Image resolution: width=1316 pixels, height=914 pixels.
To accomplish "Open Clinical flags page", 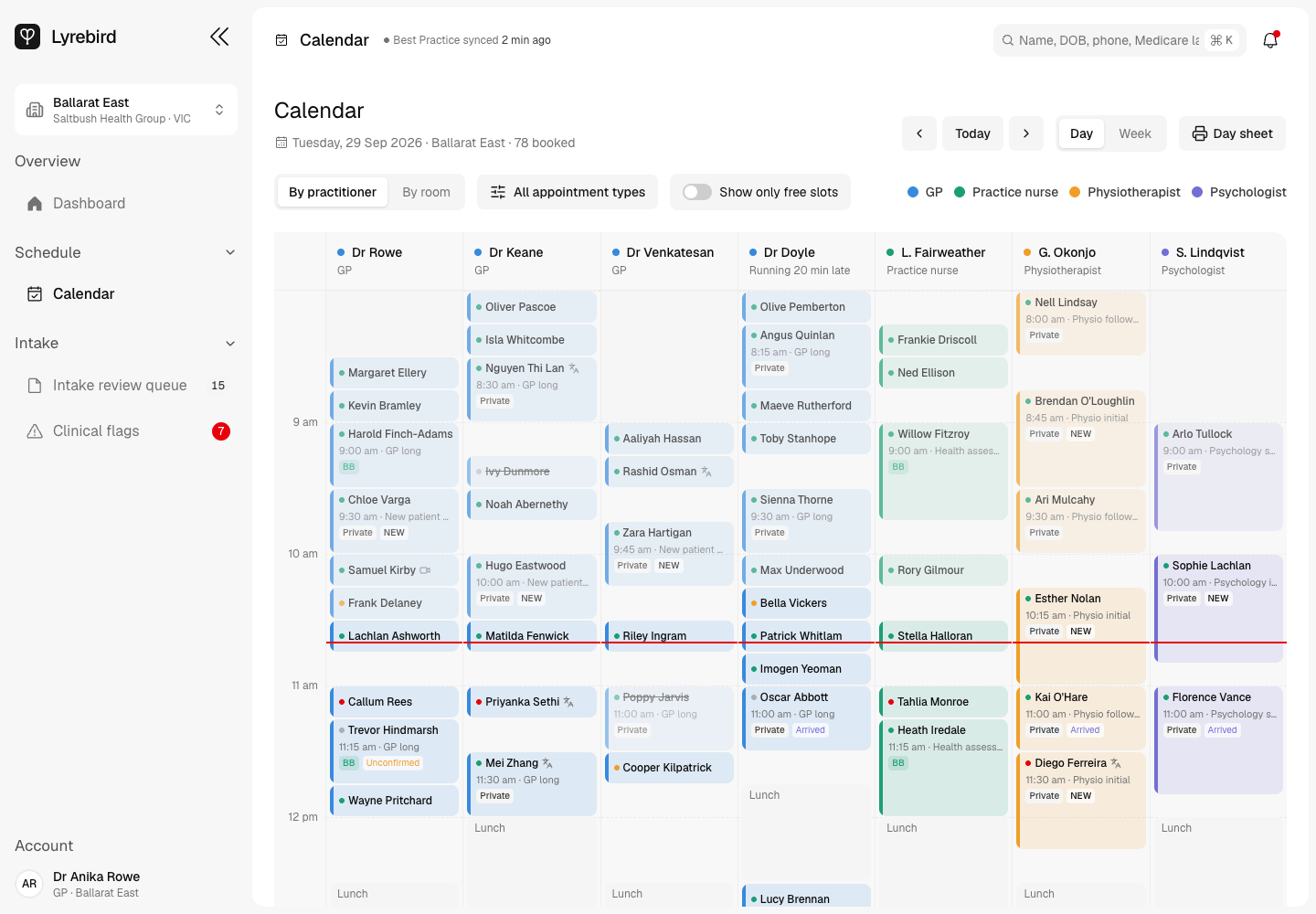I will click(x=126, y=431).
